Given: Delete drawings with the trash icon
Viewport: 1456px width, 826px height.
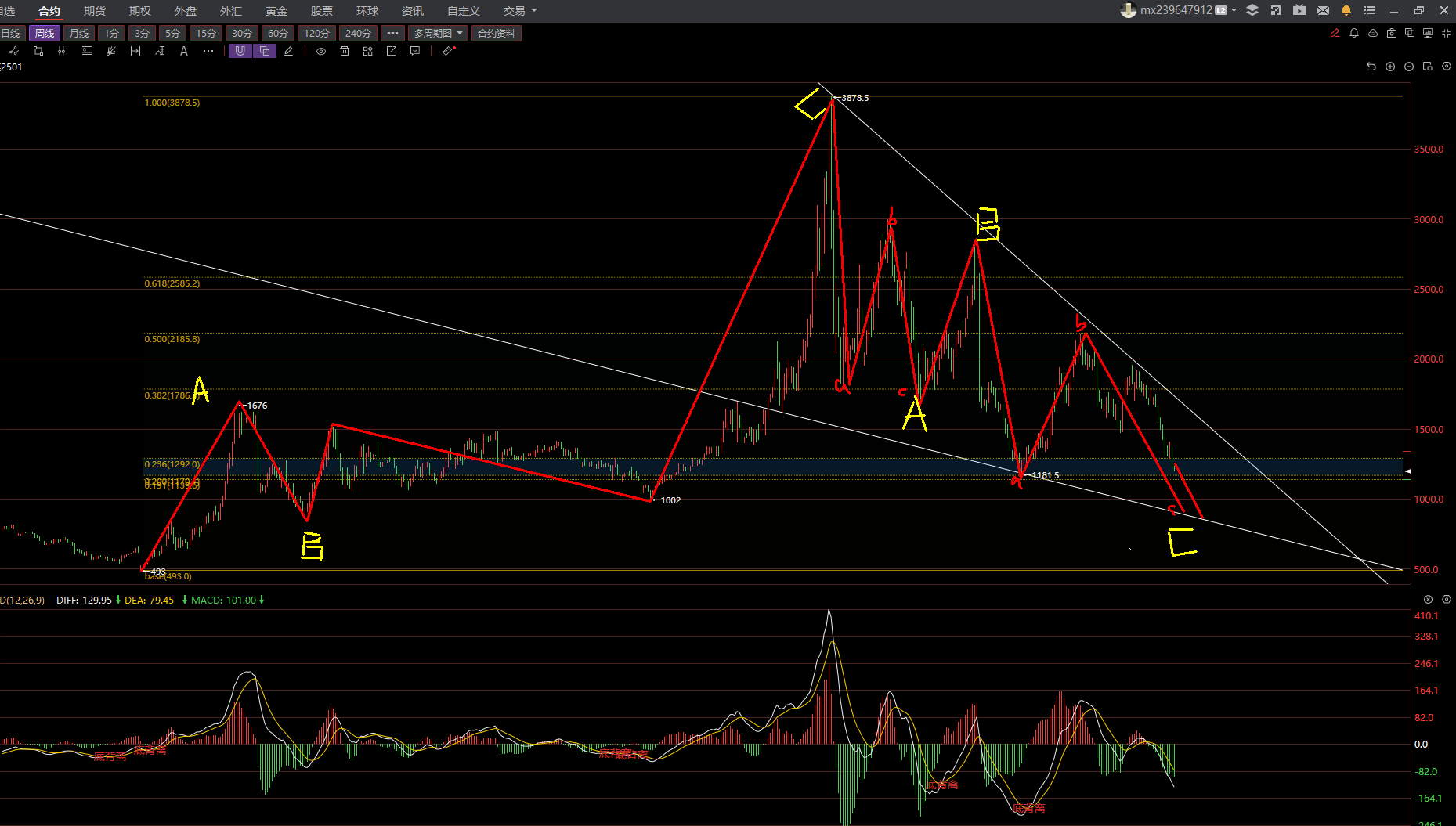Looking at the screenshot, I should (345, 51).
